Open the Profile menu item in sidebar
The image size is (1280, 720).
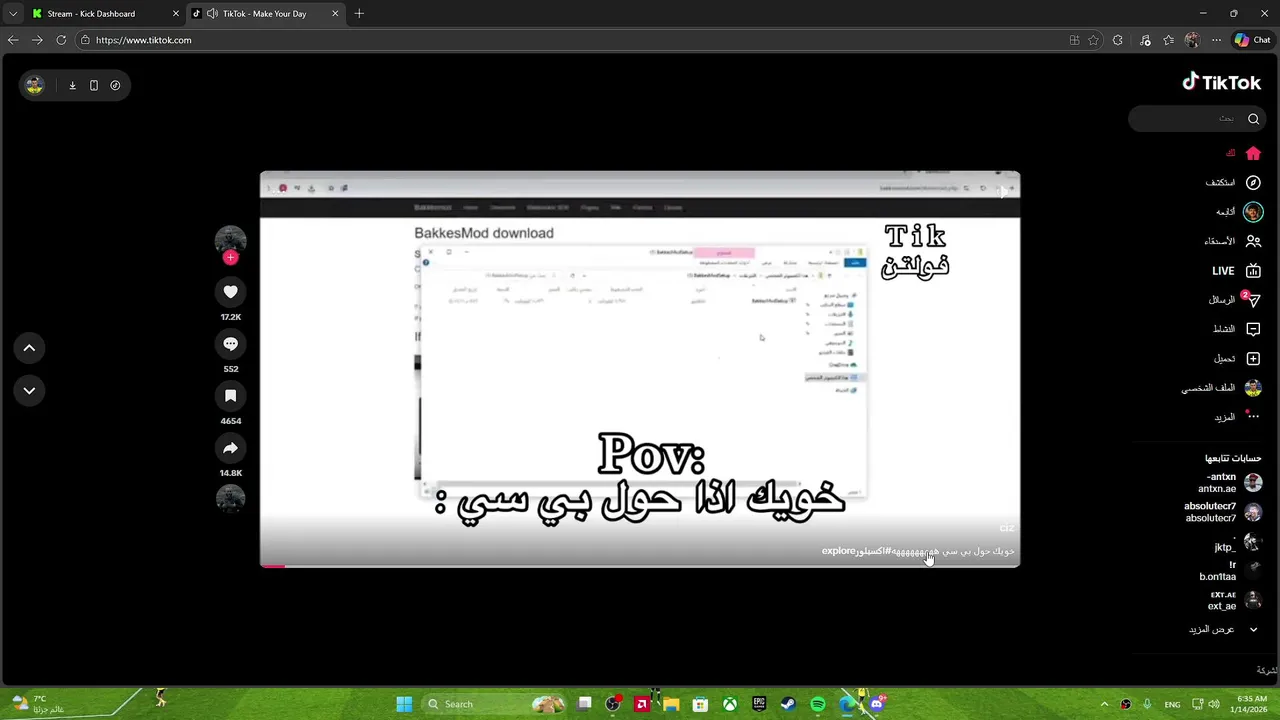click(1222, 388)
